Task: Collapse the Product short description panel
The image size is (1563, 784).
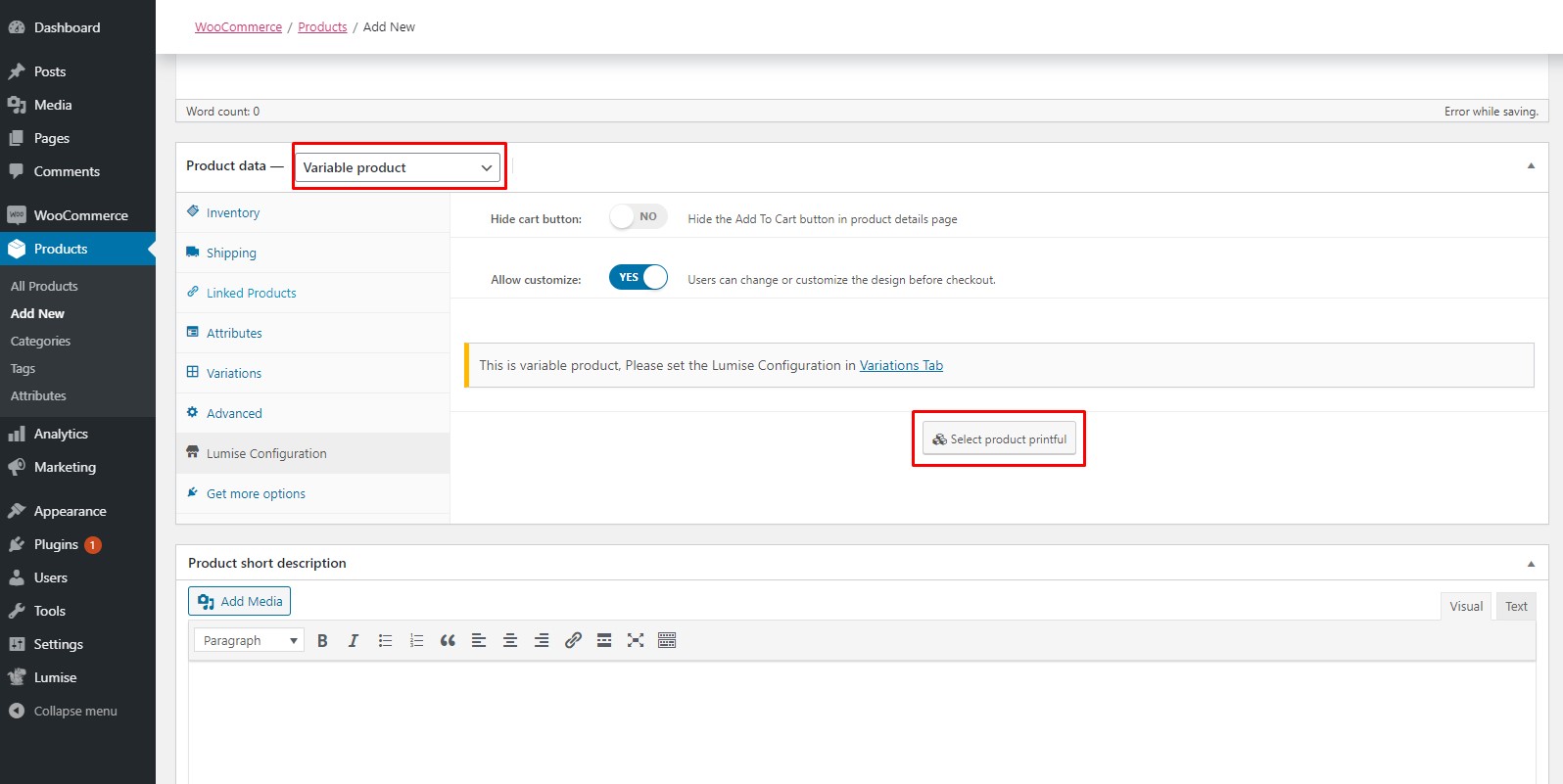Action: pos(1531,564)
